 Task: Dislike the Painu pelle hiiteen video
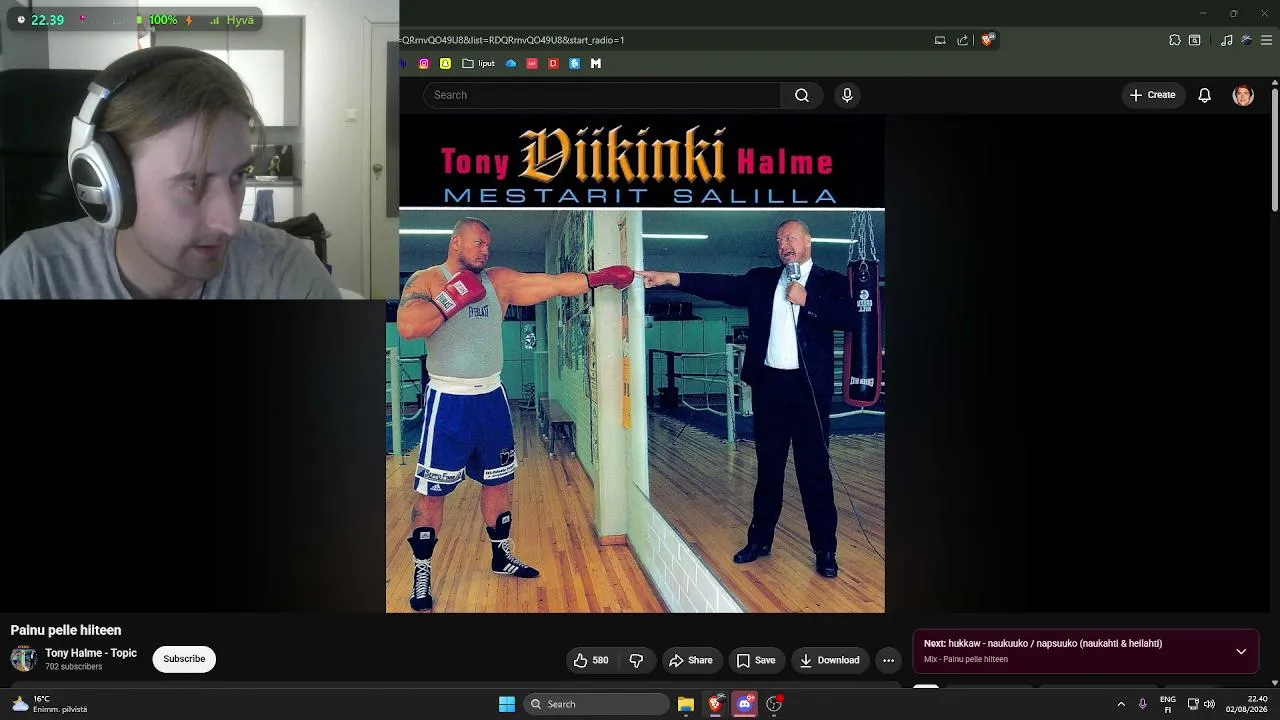click(636, 660)
